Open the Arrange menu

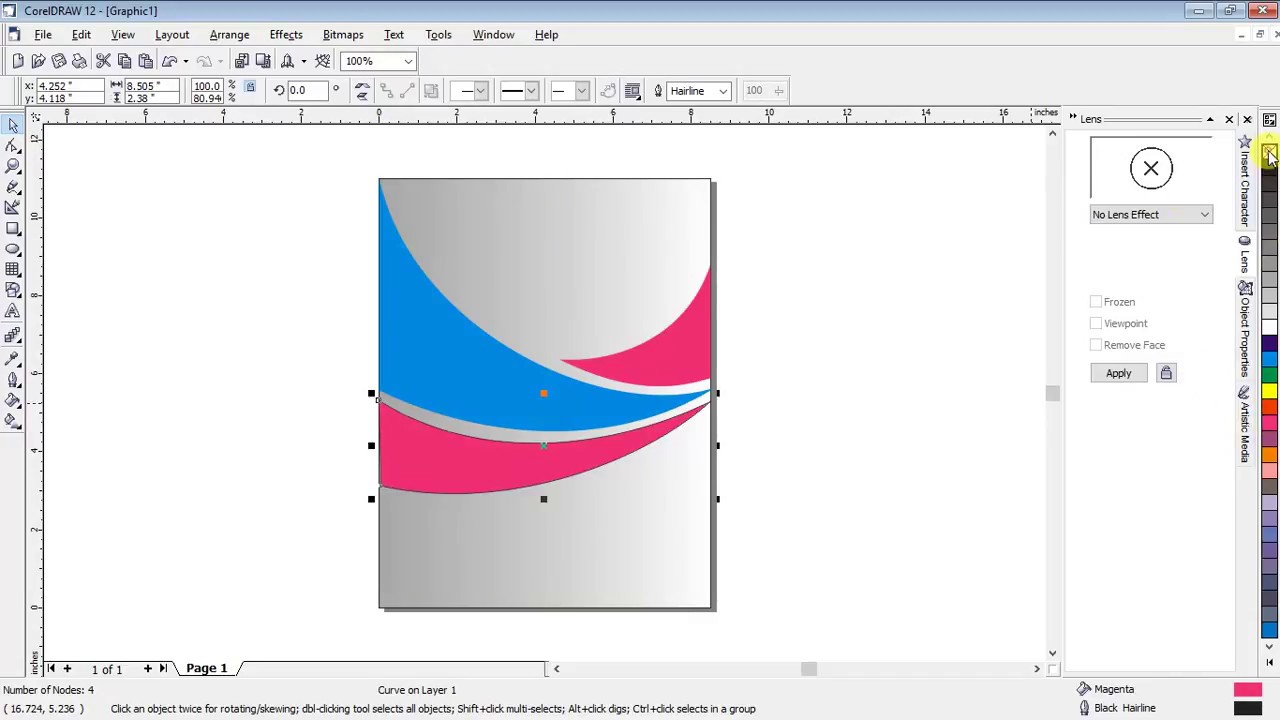click(x=229, y=34)
